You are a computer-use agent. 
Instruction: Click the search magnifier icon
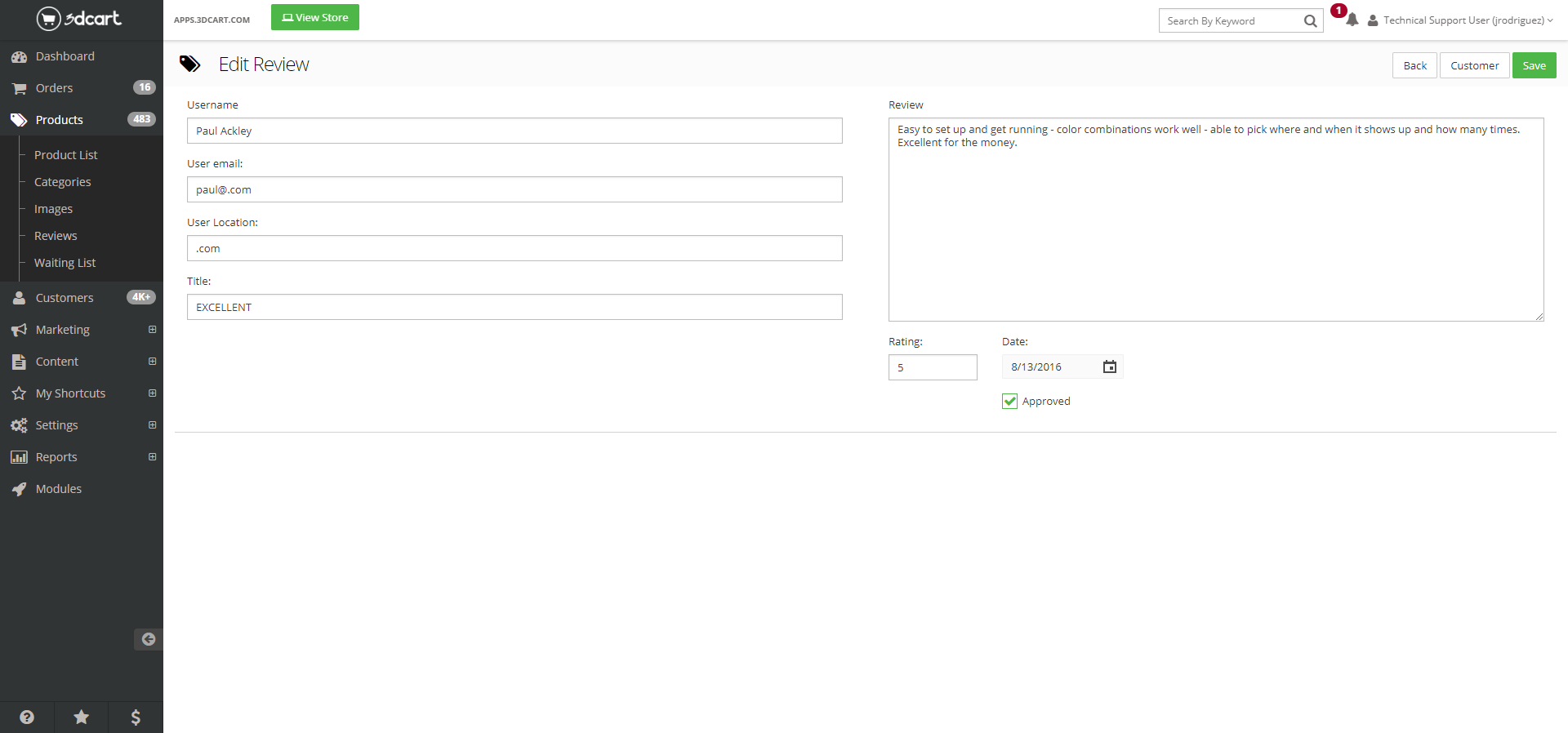(1310, 21)
